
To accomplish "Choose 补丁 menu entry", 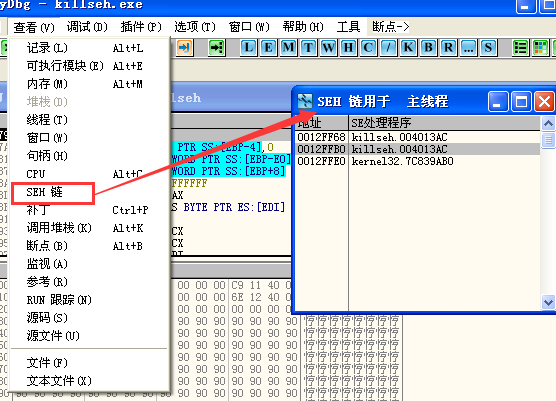I will click(x=89, y=210).
